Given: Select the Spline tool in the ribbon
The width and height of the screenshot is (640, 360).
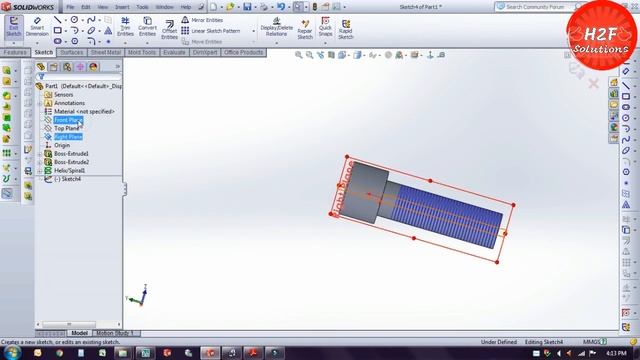Looking at the screenshot, I should coord(91,20).
